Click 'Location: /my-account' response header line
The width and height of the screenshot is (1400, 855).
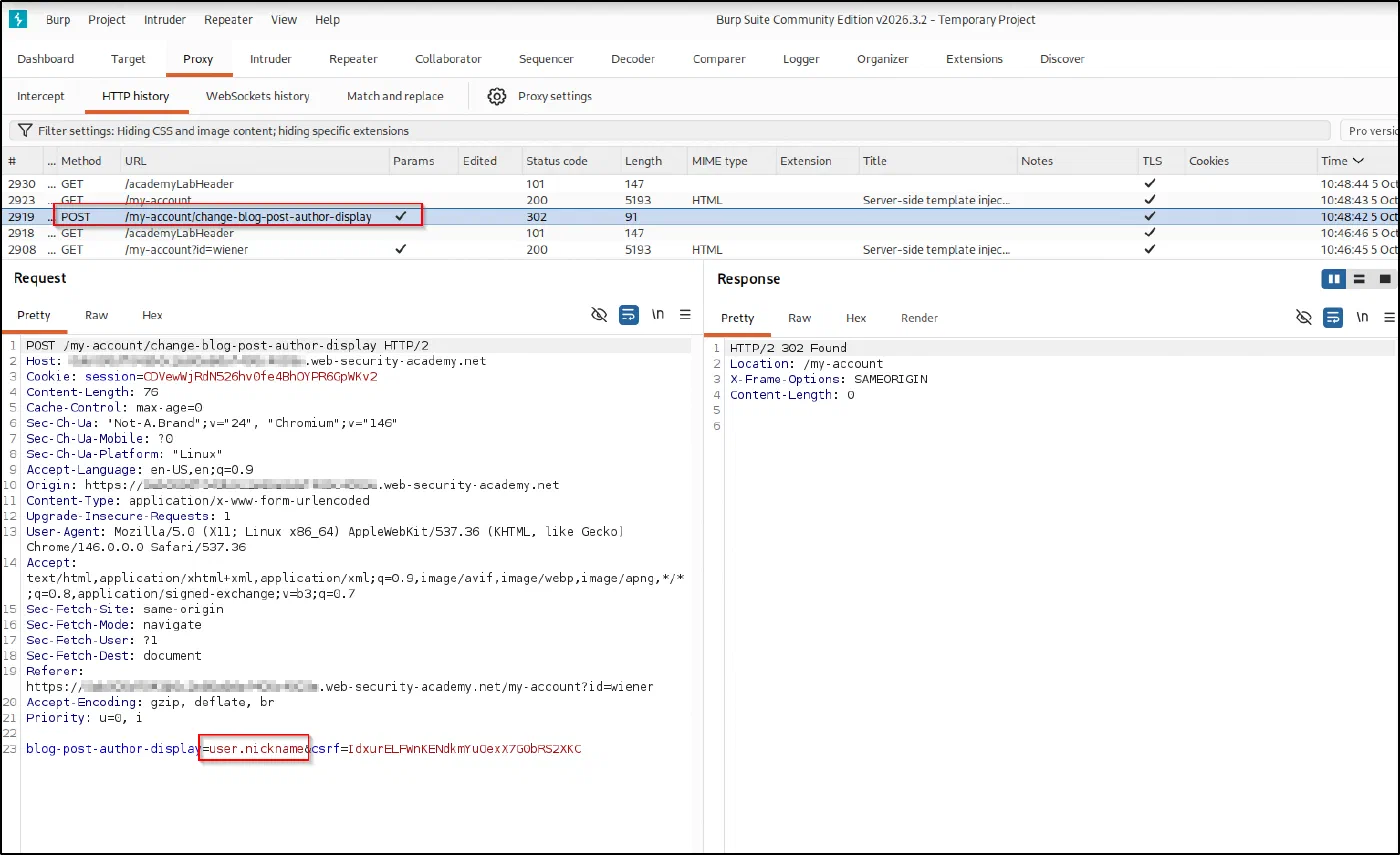(x=806, y=364)
